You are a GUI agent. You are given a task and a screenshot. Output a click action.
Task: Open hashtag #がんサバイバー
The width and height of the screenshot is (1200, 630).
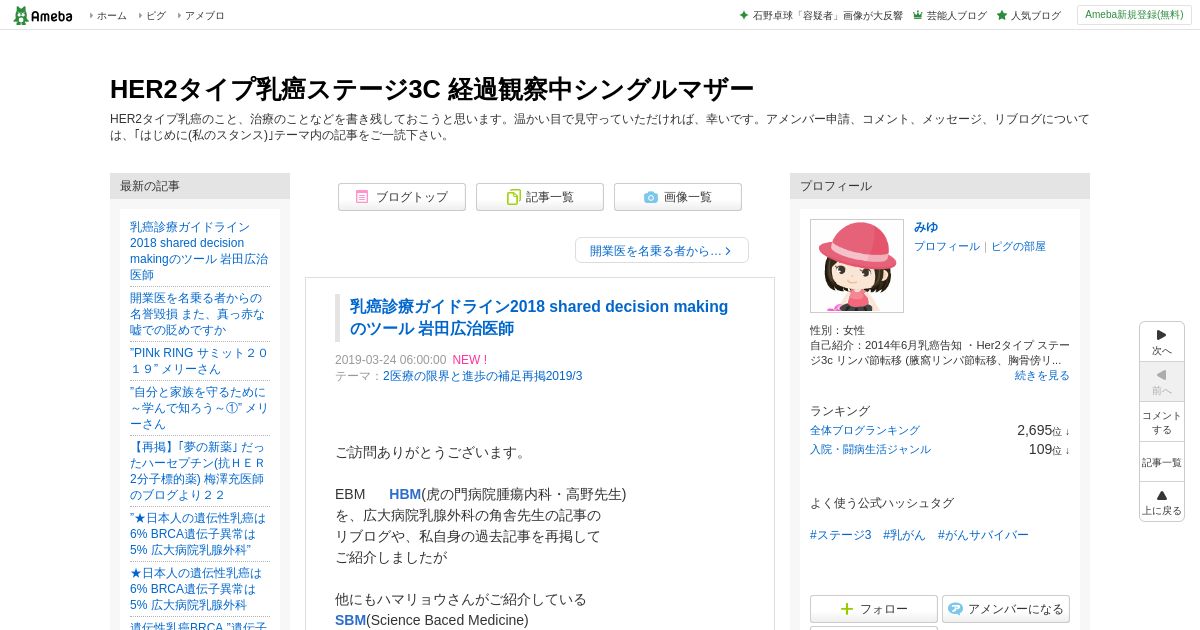coord(983,535)
